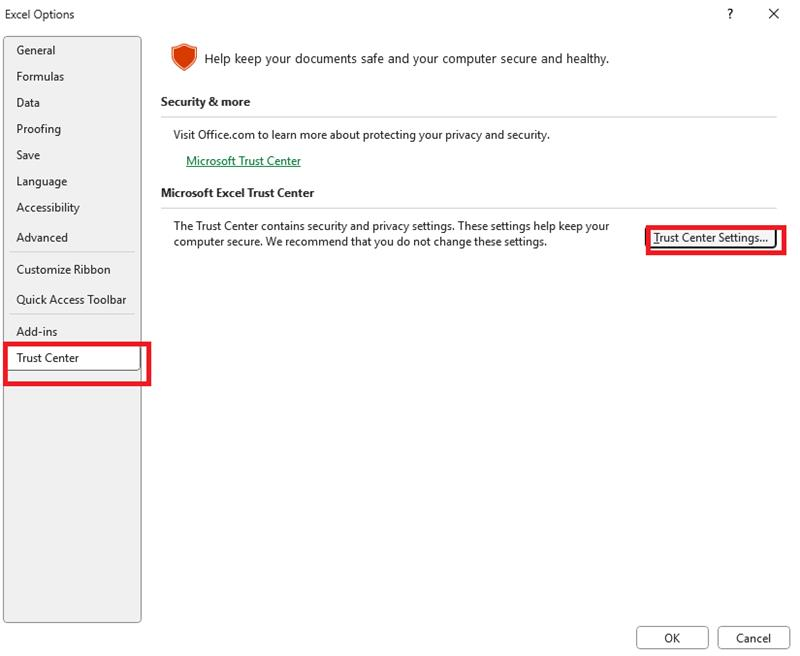This screenshot has width=800, height=656.
Task: Open the Microsoft Trust Center link
Action: 243,161
